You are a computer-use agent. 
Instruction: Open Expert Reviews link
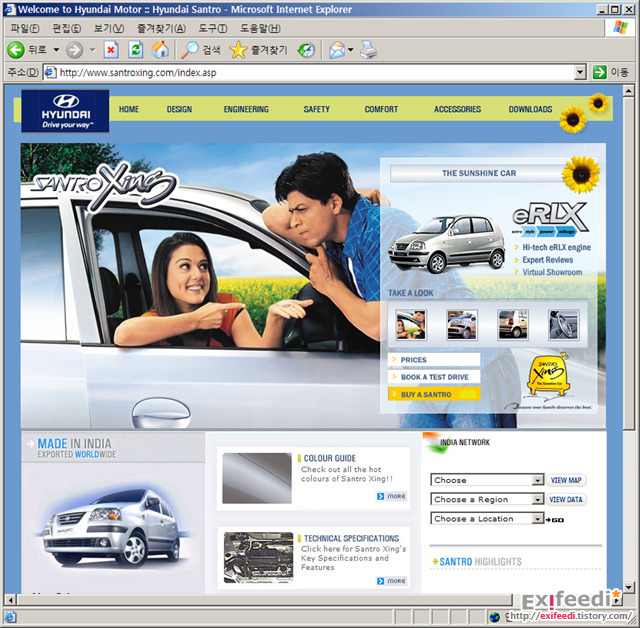(547, 260)
